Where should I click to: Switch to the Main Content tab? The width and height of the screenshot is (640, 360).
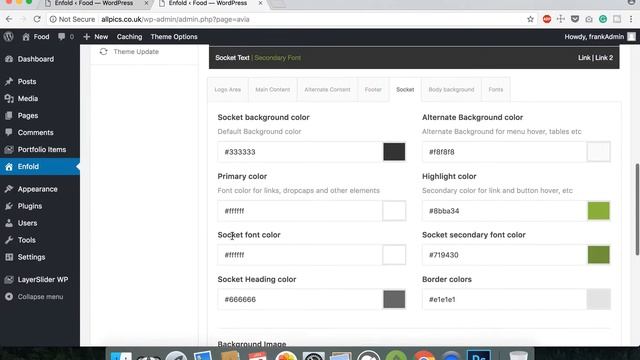coord(273,89)
